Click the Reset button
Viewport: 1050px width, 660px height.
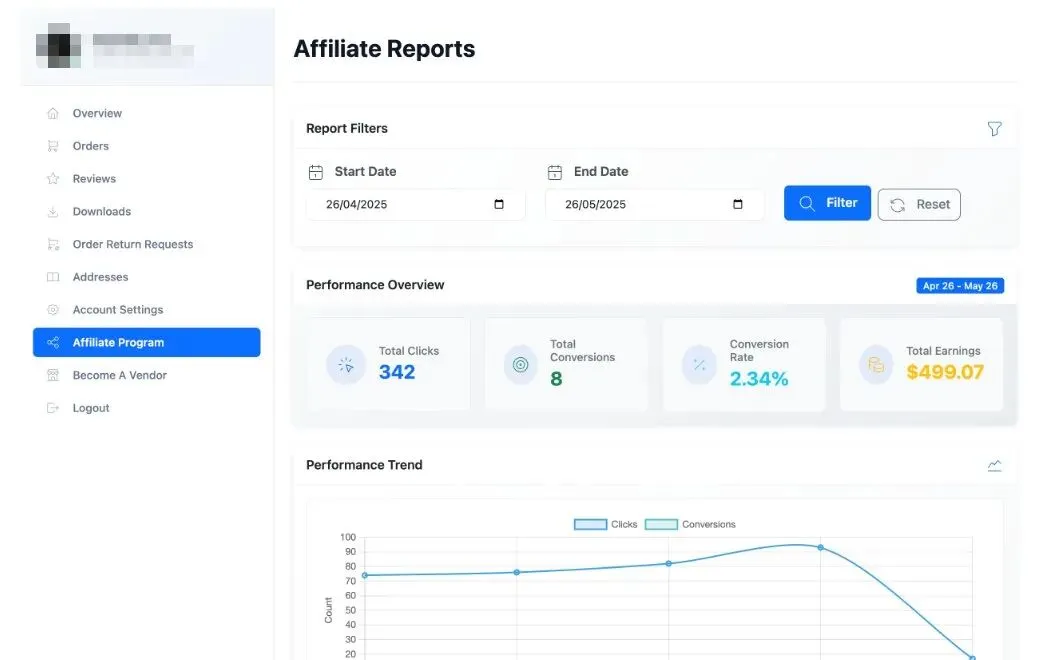(919, 205)
